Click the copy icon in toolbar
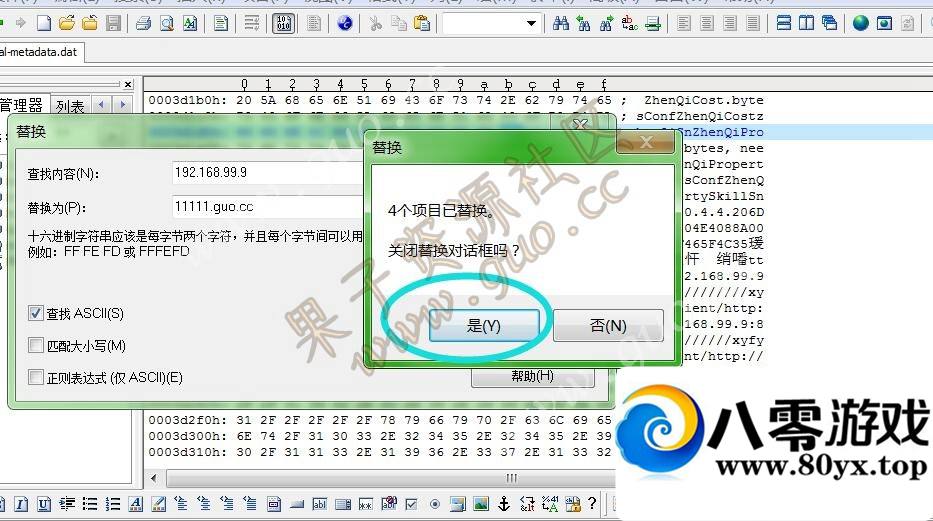The width and height of the screenshot is (933, 521). click(x=399, y=24)
